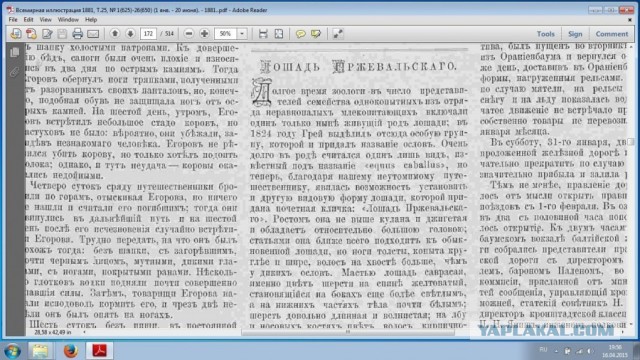The width and height of the screenshot is (640, 360).
Task: Click the zoom value field showing 50%
Action: 226,33
